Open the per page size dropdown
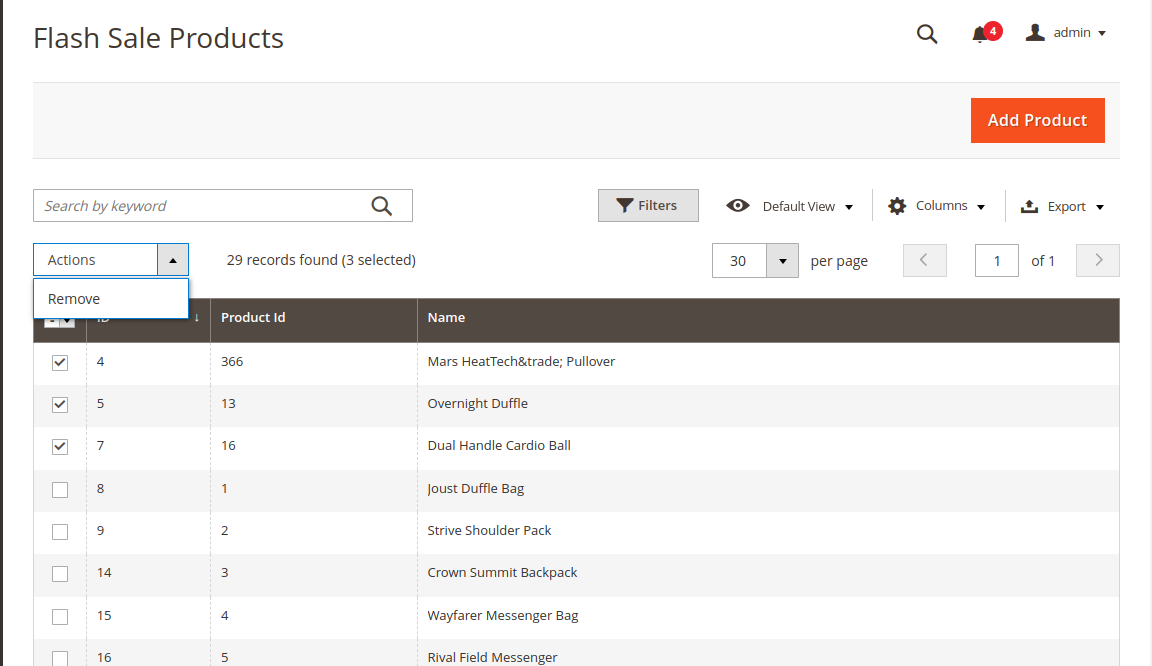The height and width of the screenshot is (666, 1152). click(x=782, y=261)
